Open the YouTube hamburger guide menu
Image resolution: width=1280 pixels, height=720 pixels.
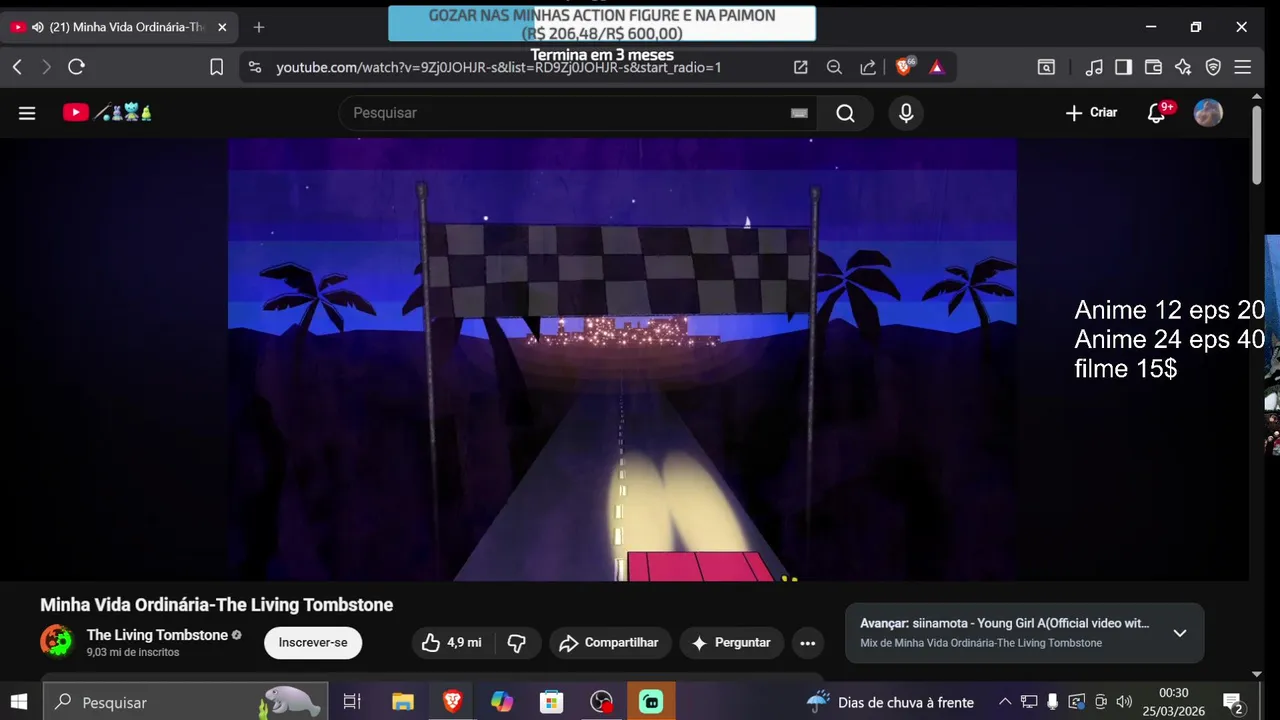(27, 113)
